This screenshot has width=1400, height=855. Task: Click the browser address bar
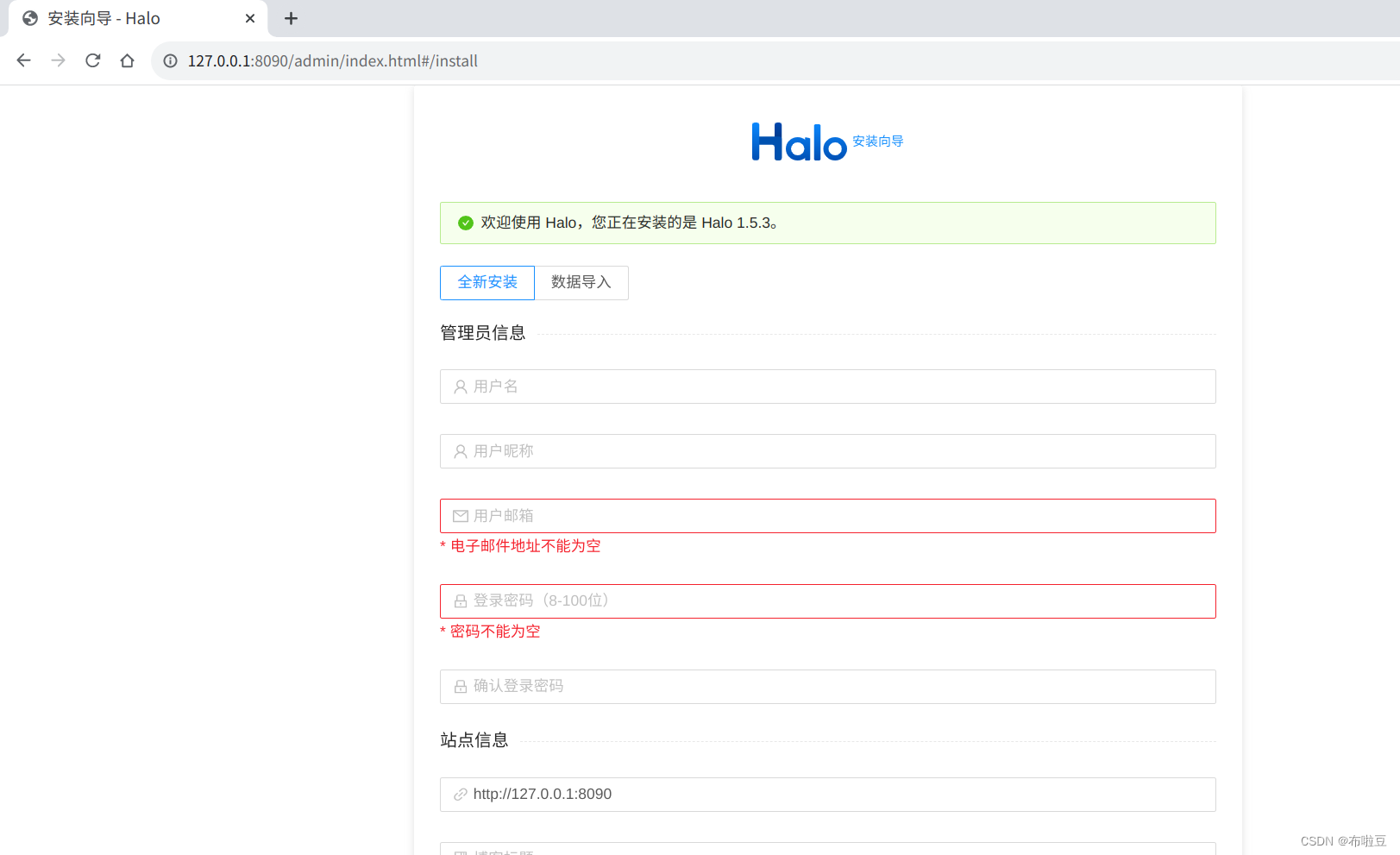(x=518, y=60)
